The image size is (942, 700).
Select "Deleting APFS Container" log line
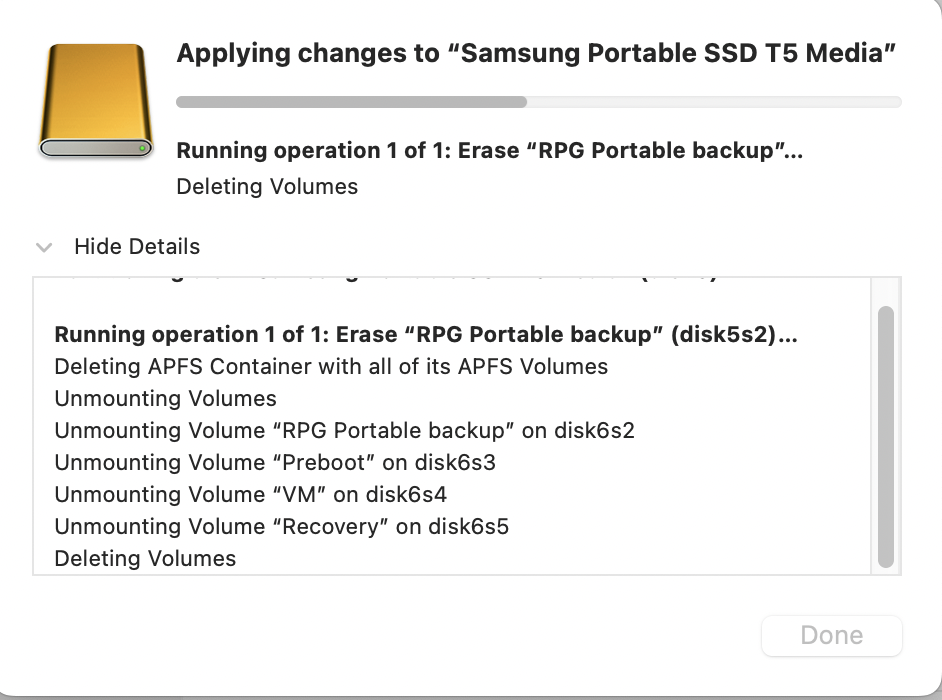331,367
